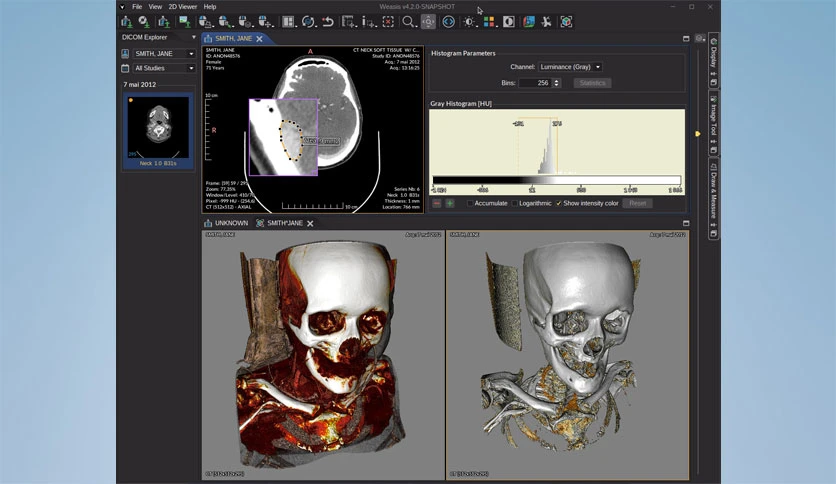Close the top SMITH, JANE tab
Image resolution: width=836 pixels, height=484 pixels.
(x=259, y=39)
